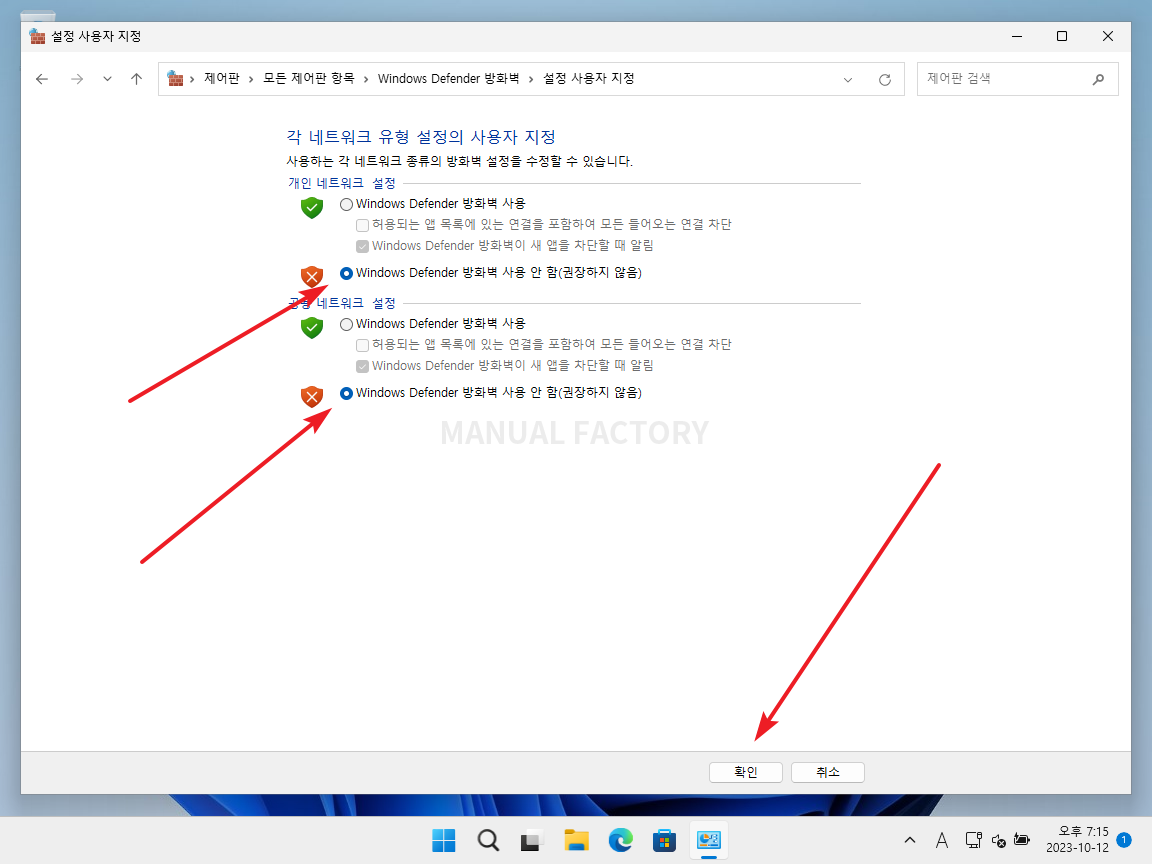Click 설정 사용자 지정 breadcrumb
This screenshot has width=1152, height=864.
pyautogui.click(x=588, y=78)
